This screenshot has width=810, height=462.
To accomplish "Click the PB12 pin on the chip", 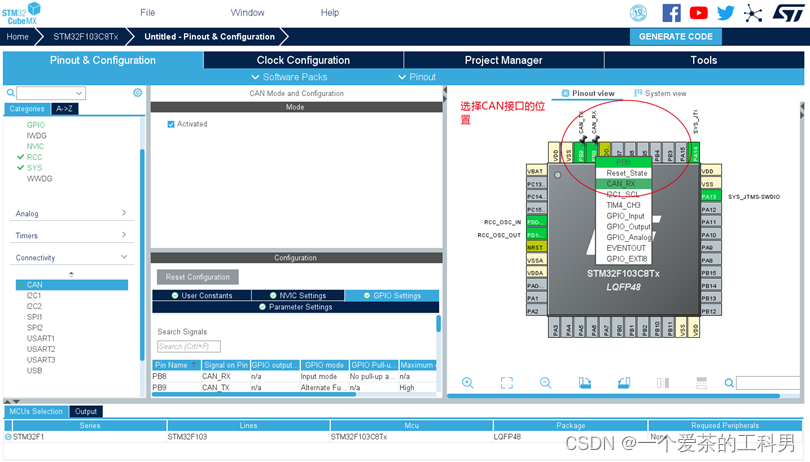I will (711, 311).
